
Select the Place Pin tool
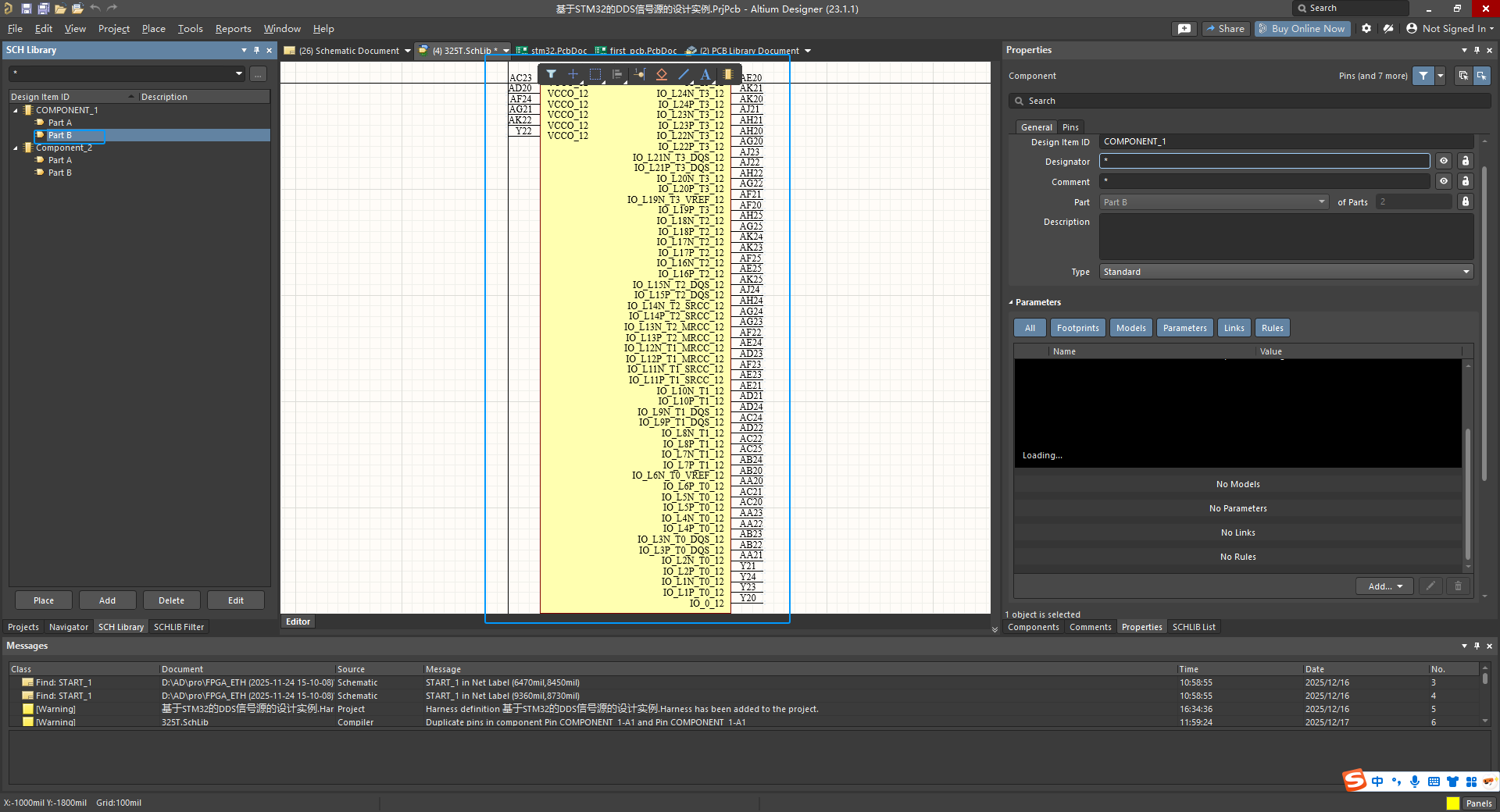coord(640,74)
